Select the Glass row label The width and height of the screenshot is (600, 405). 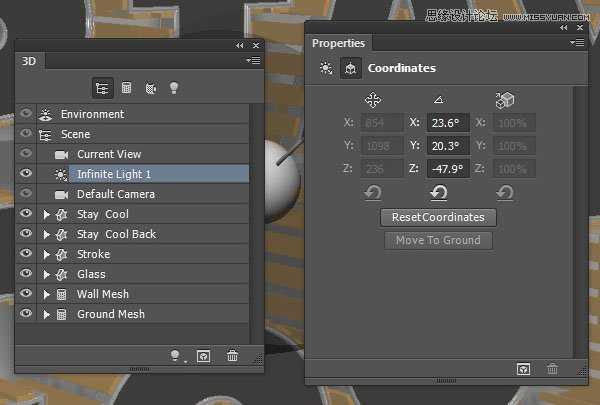(91, 274)
